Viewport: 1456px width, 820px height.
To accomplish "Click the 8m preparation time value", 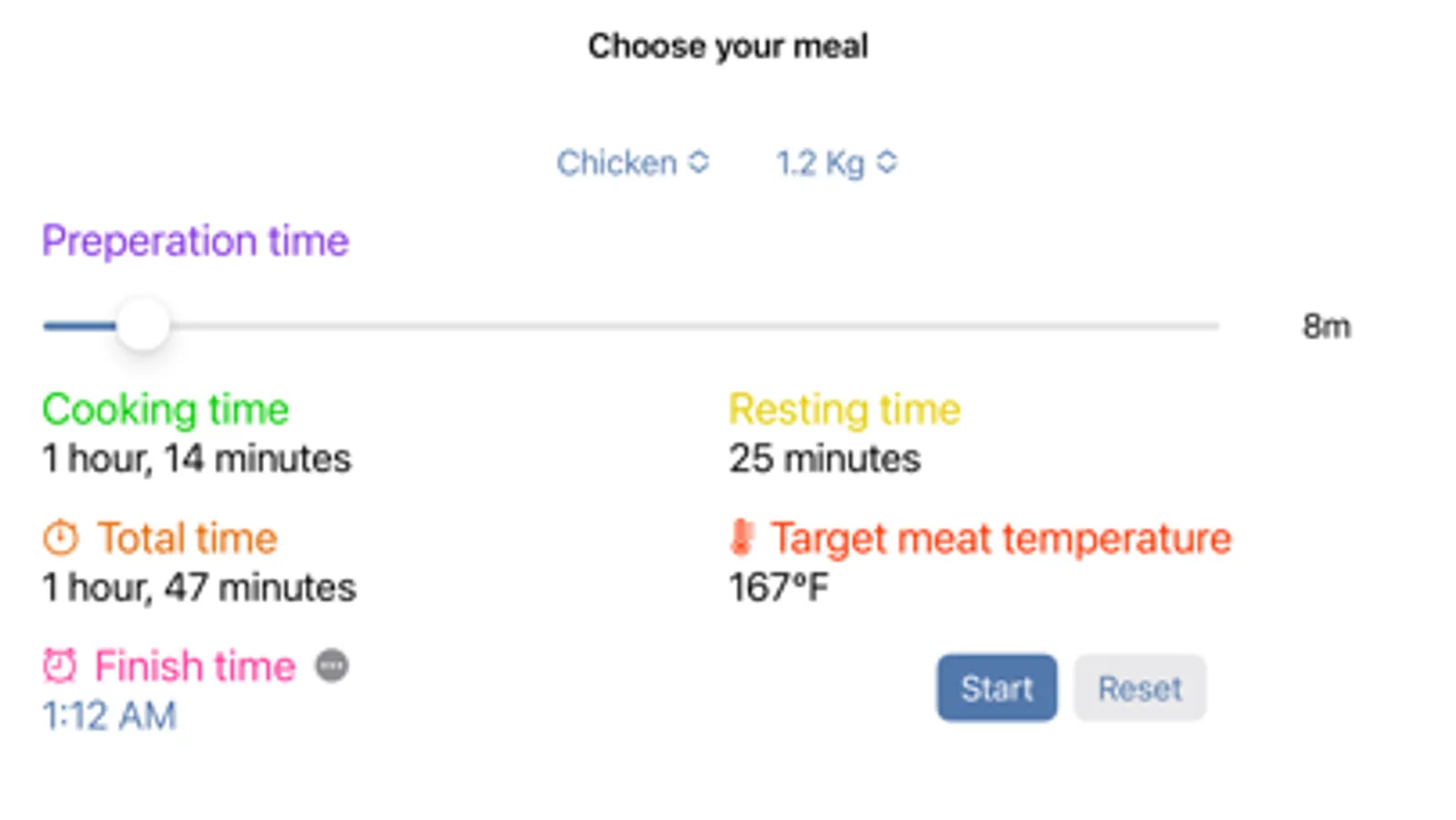I will click(x=1326, y=326).
